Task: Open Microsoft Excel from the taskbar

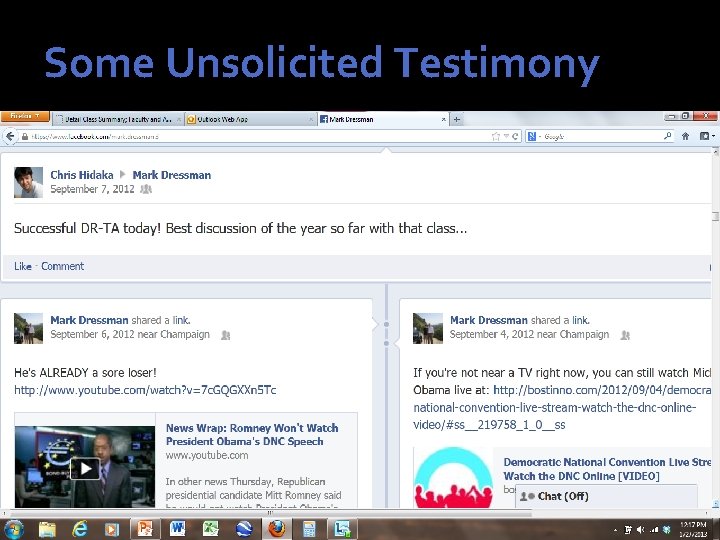Action: pos(210,529)
